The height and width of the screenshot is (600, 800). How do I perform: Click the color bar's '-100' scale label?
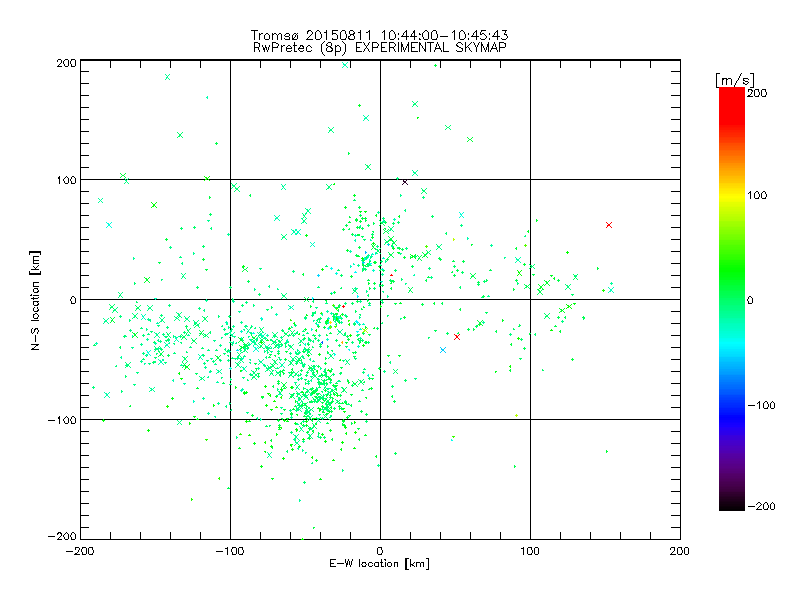[761, 405]
